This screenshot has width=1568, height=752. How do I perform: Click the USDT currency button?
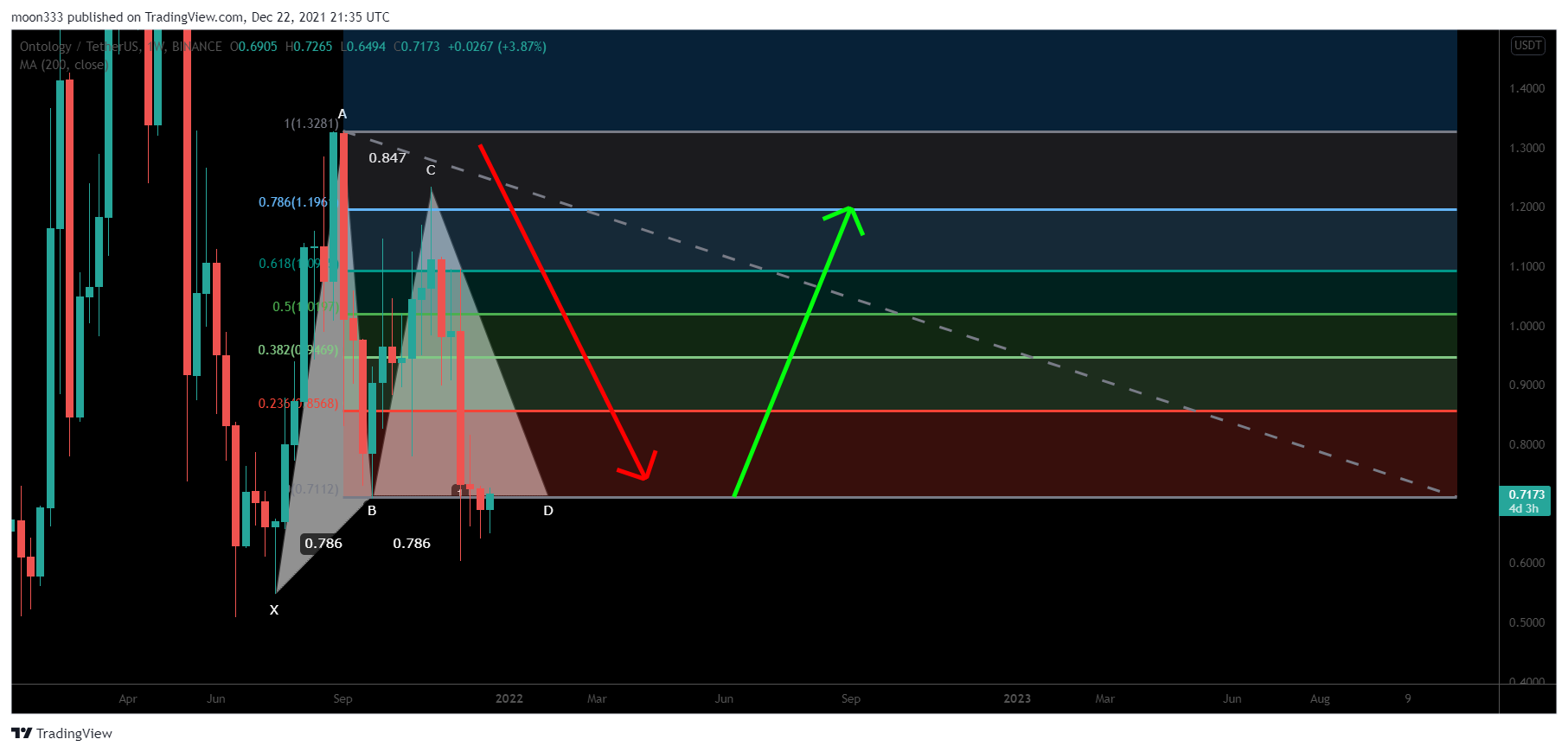coord(1527,45)
